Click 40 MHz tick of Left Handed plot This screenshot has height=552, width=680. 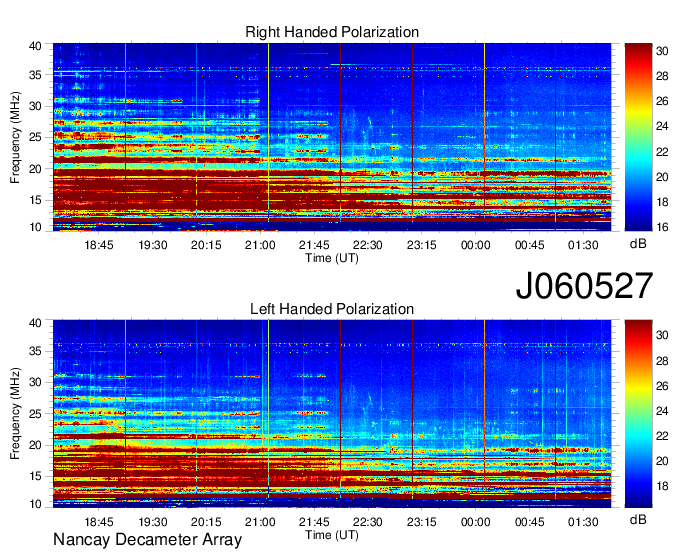point(35,323)
